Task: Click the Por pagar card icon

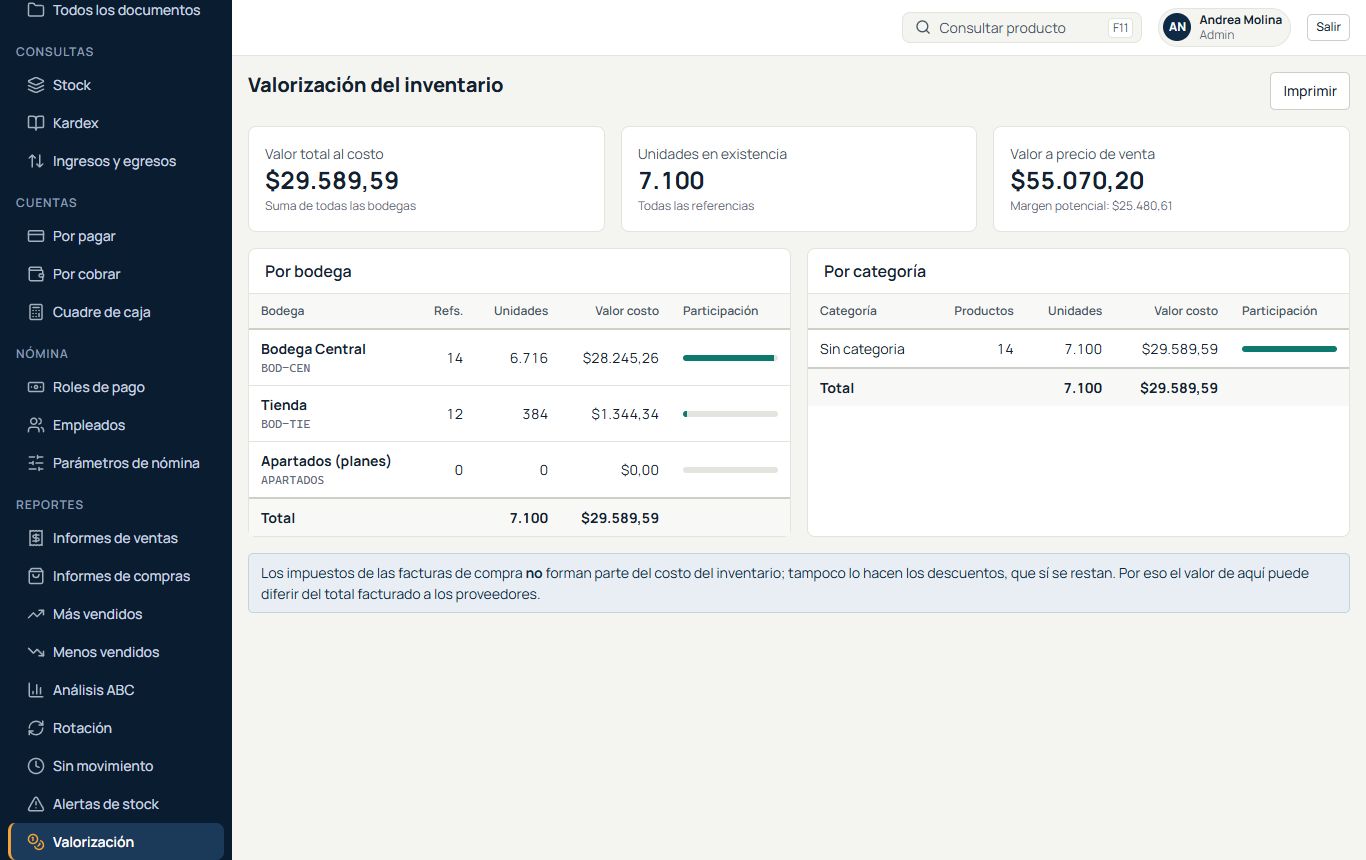Action: tap(36, 236)
